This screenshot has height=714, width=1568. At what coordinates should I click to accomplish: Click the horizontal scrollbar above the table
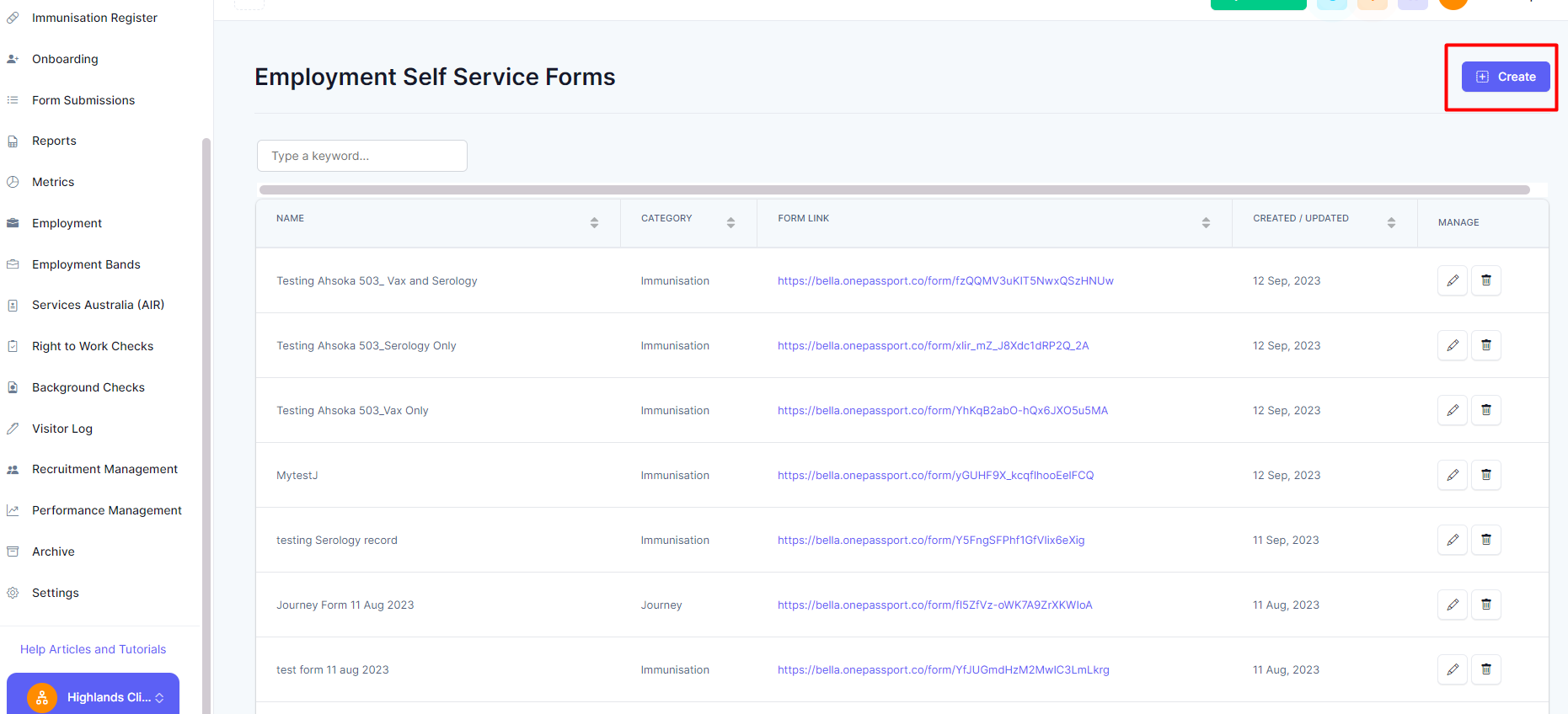pyautogui.click(x=895, y=190)
